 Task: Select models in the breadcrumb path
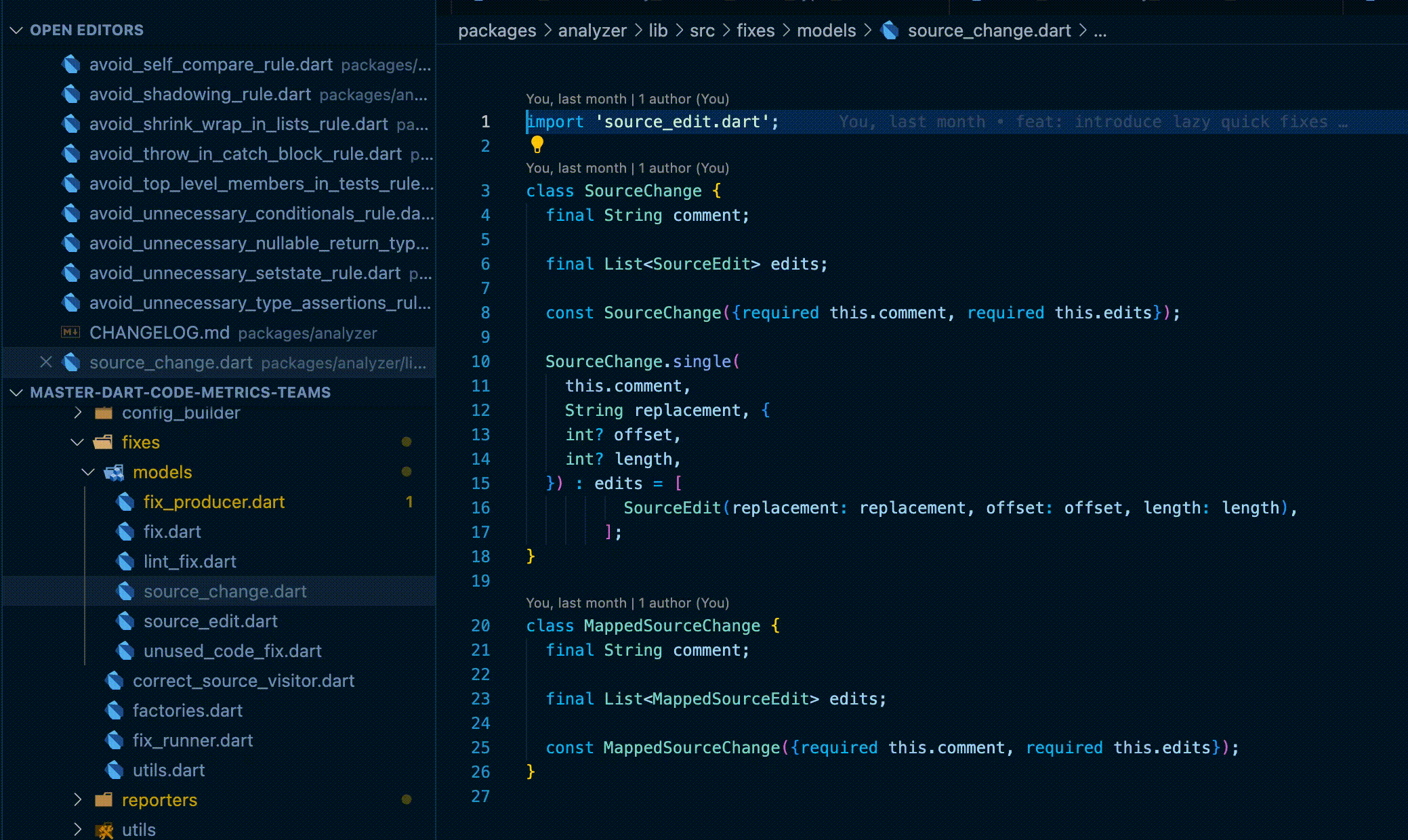[x=826, y=30]
